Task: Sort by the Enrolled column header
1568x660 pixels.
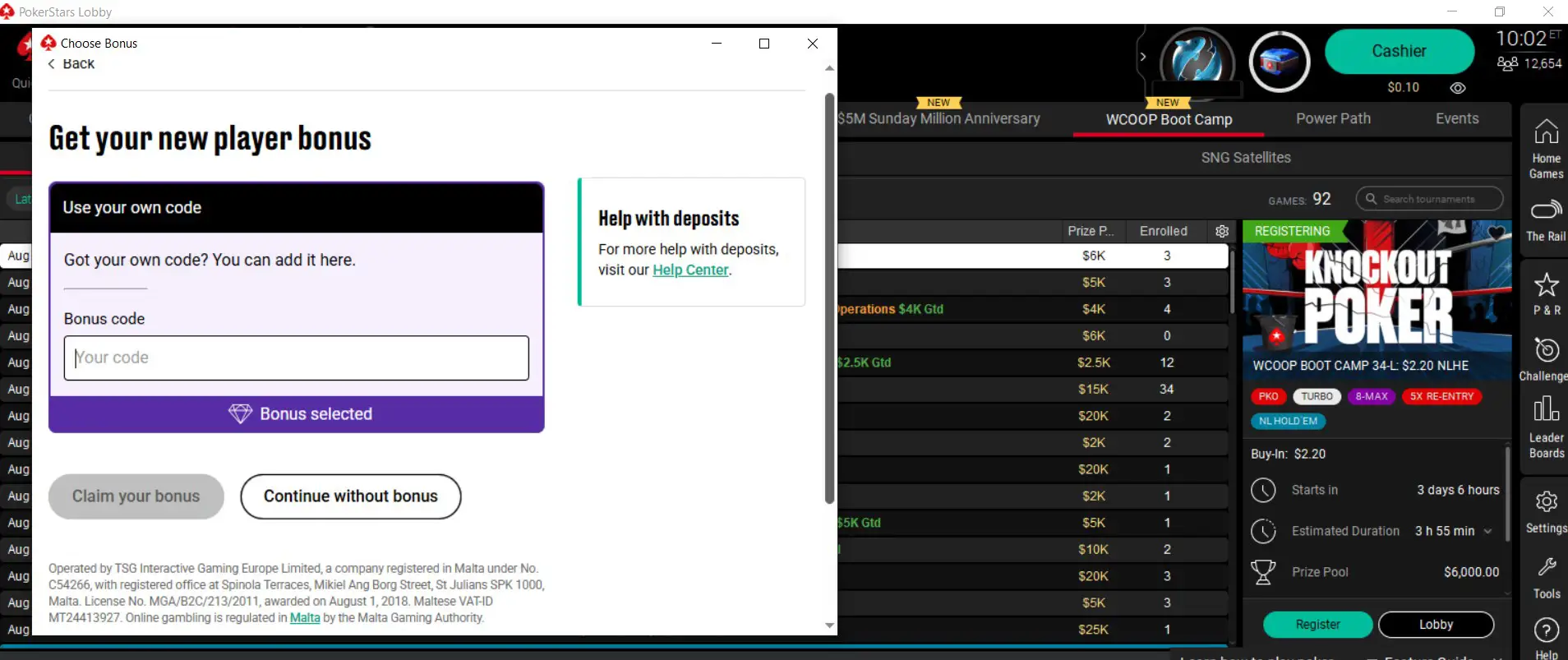Action: 1163,231
